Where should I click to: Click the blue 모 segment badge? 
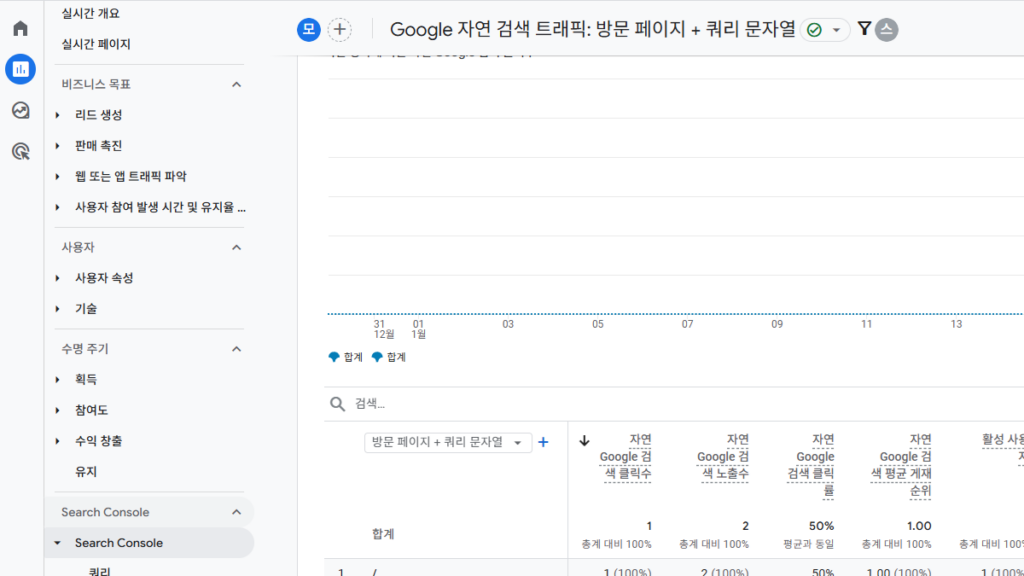[x=308, y=30]
